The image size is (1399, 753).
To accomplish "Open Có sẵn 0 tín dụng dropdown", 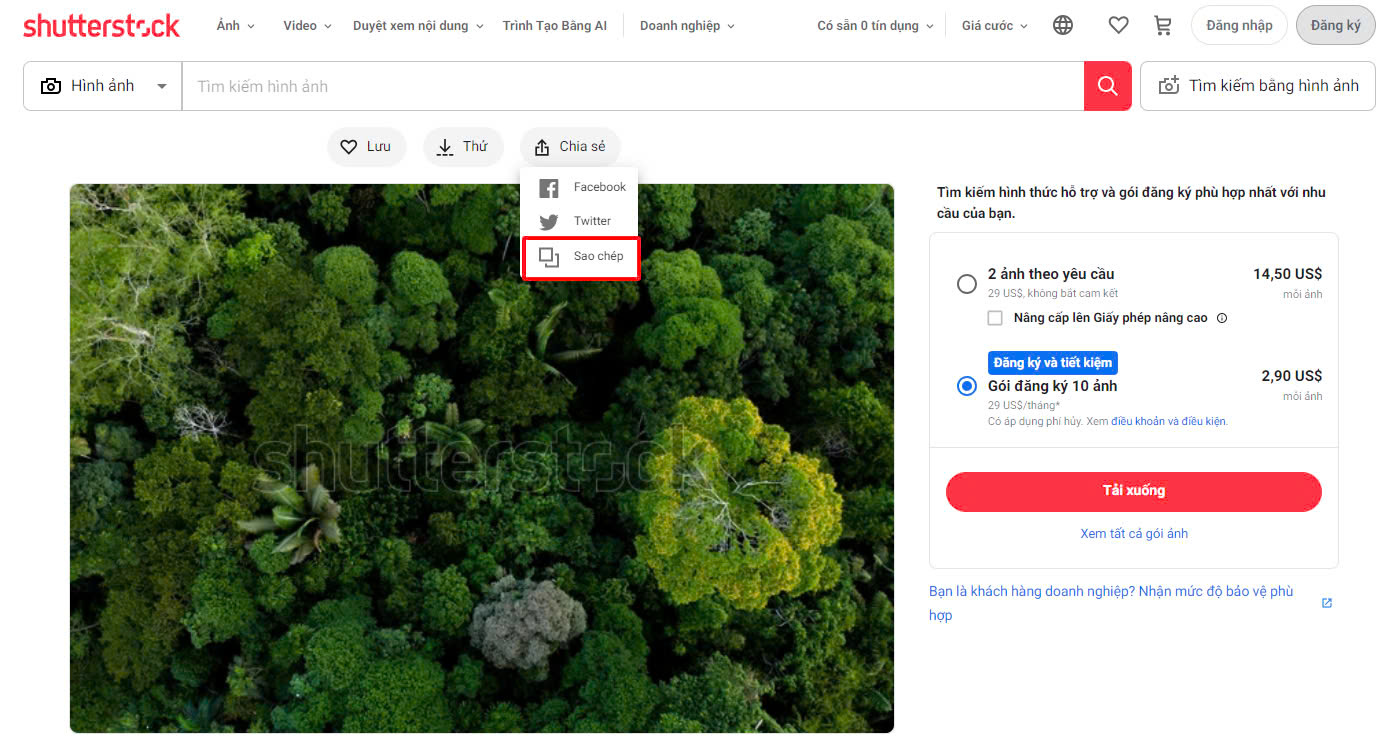I will pyautogui.click(x=875, y=26).
